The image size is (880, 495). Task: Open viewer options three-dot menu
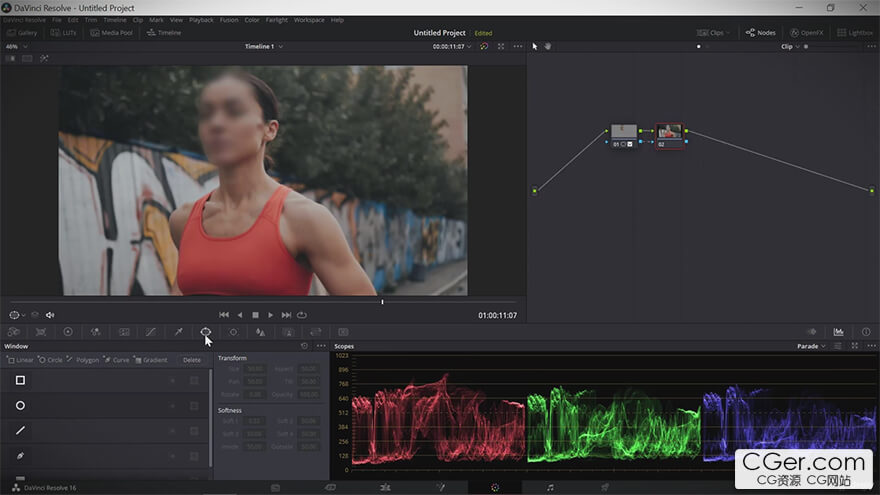tap(518, 47)
